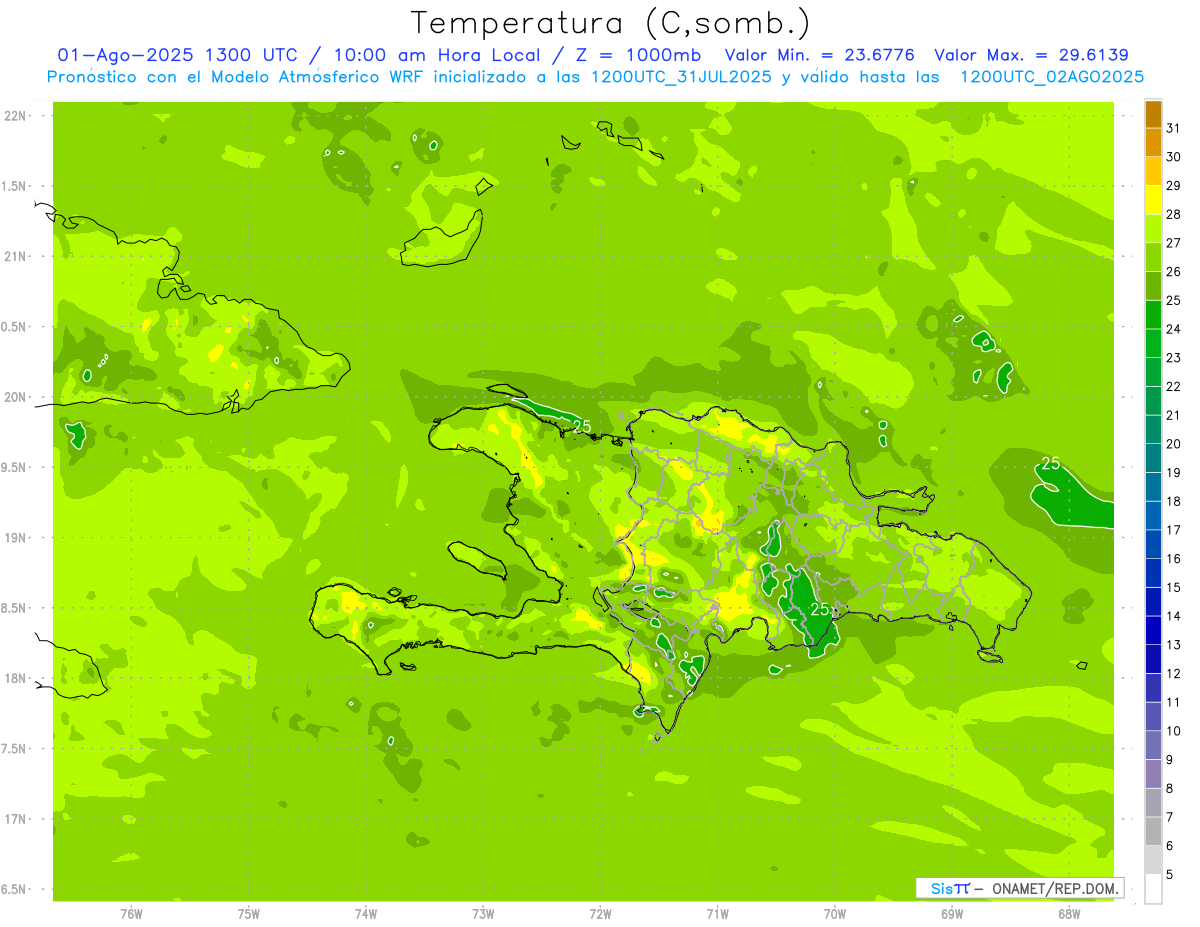Image resolution: width=1200 pixels, height=927 pixels.
Task: Click the legend value 20
Action: (x=1174, y=444)
